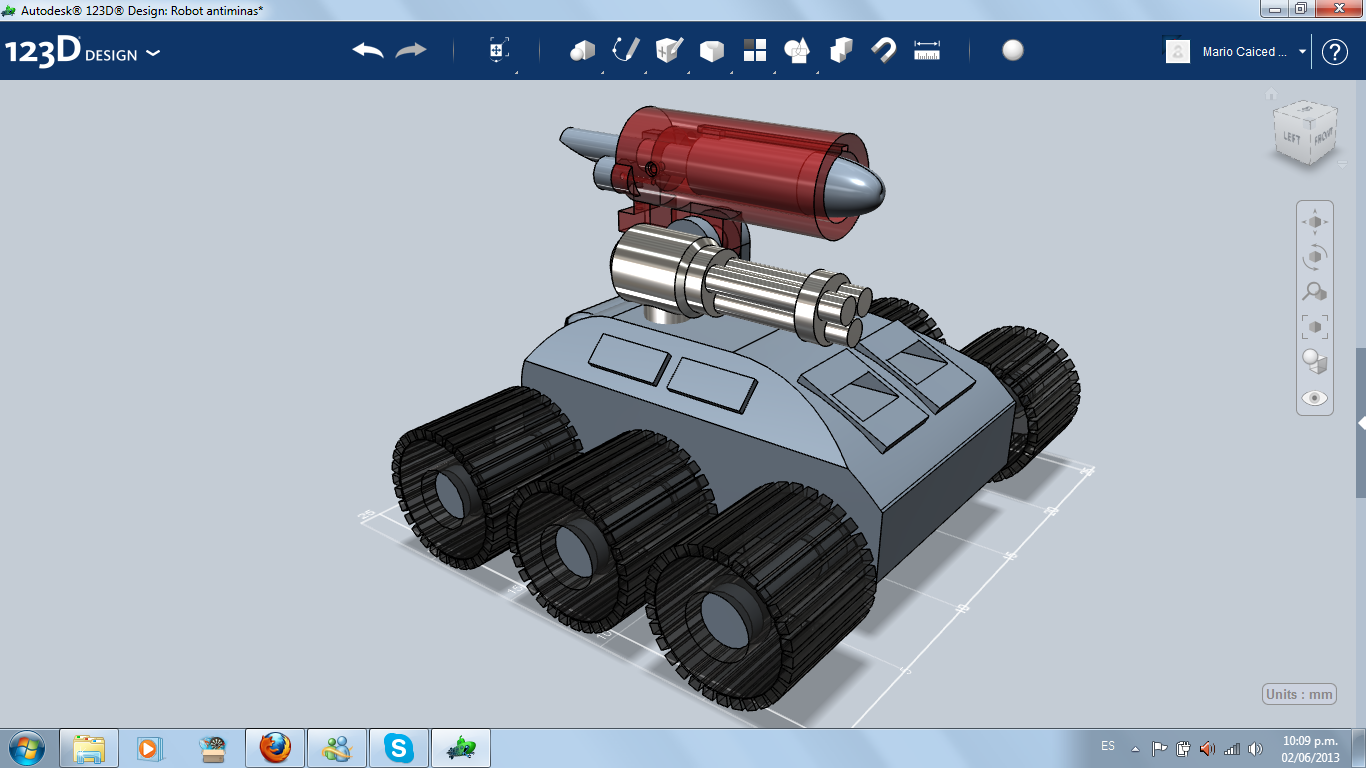Open Firefox from the taskbar

275,748
